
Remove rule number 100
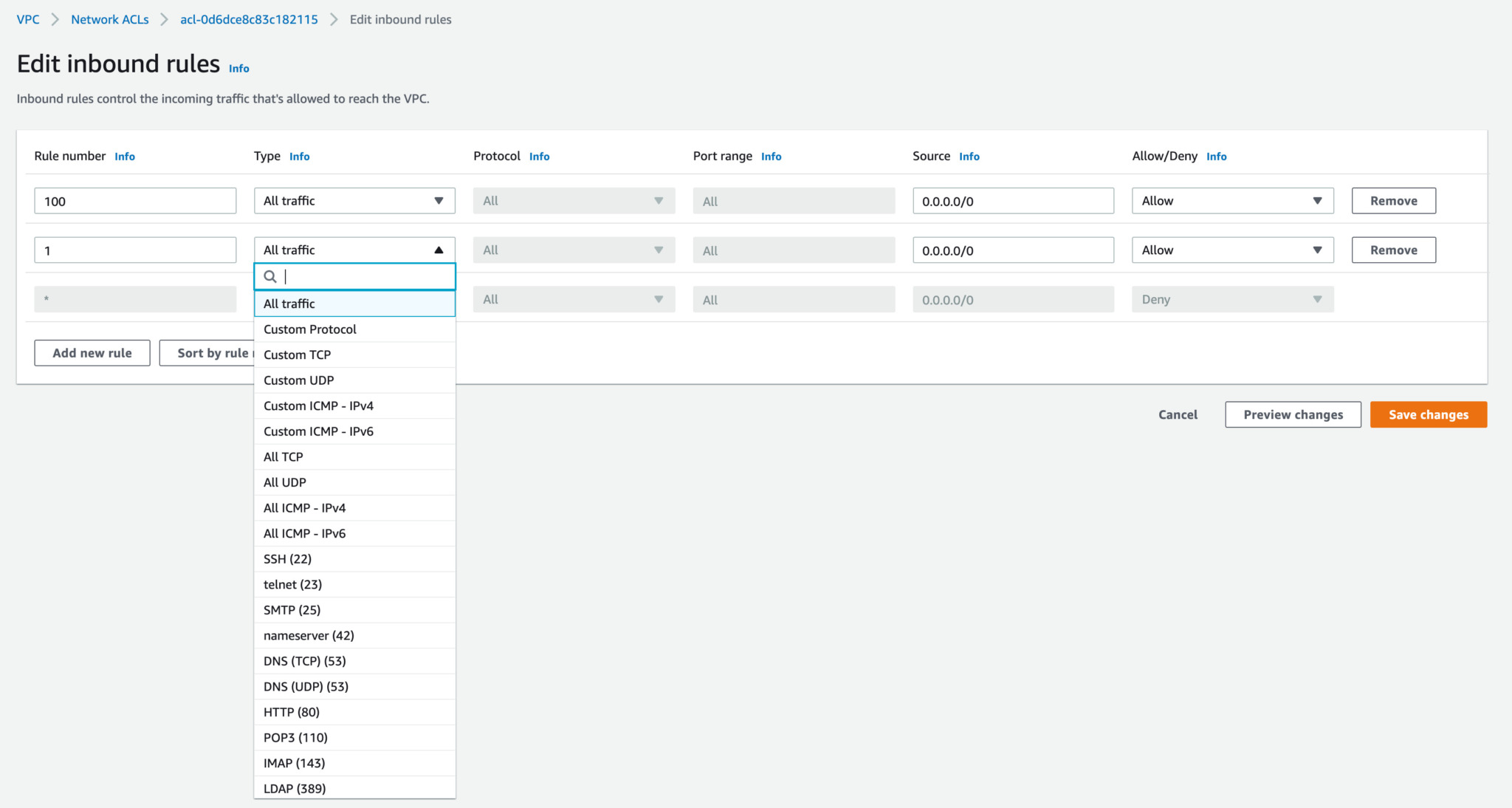pyautogui.click(x=1392, y=200)
